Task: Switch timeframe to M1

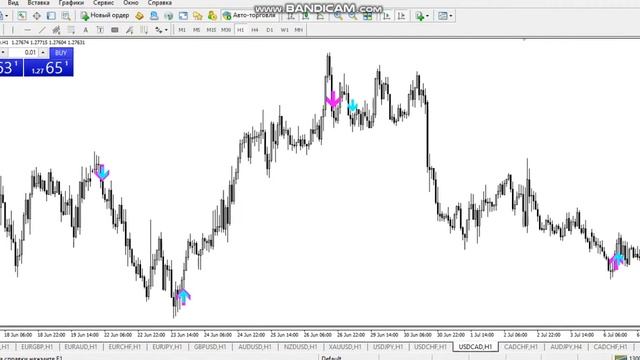Action: 182,30
